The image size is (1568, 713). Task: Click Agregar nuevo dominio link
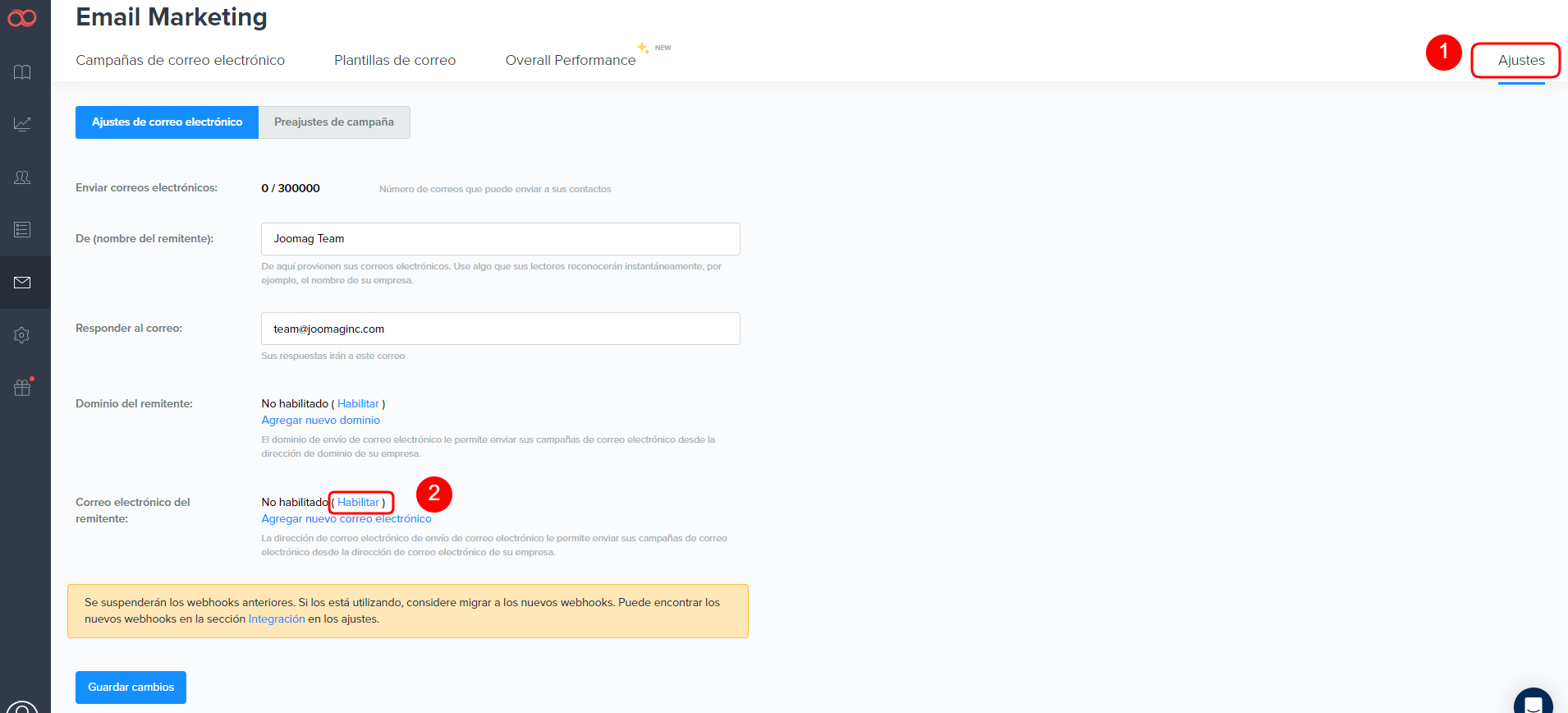click(x=320, y=420)
